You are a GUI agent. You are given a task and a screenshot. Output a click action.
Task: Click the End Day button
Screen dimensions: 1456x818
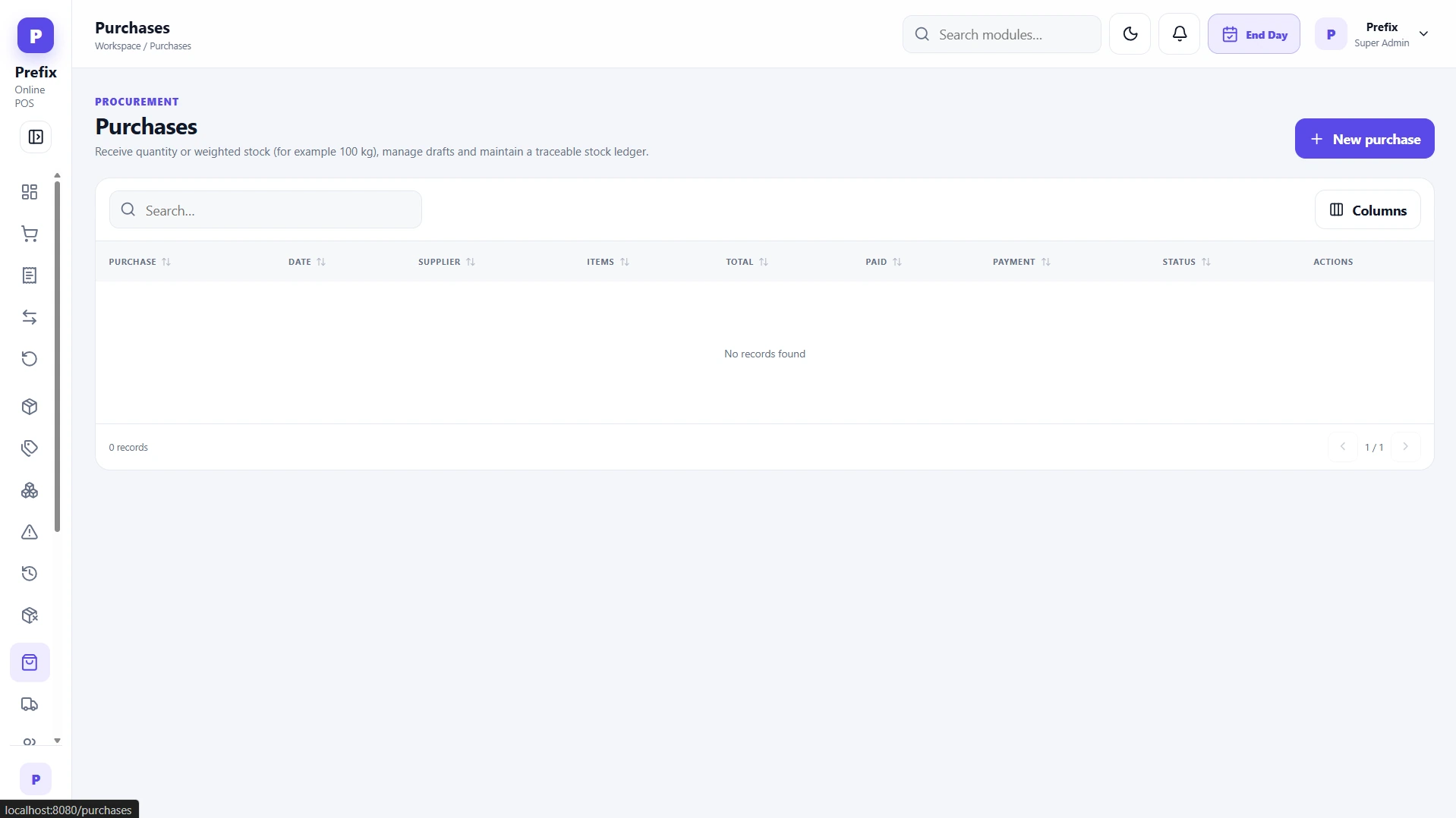1253,34
